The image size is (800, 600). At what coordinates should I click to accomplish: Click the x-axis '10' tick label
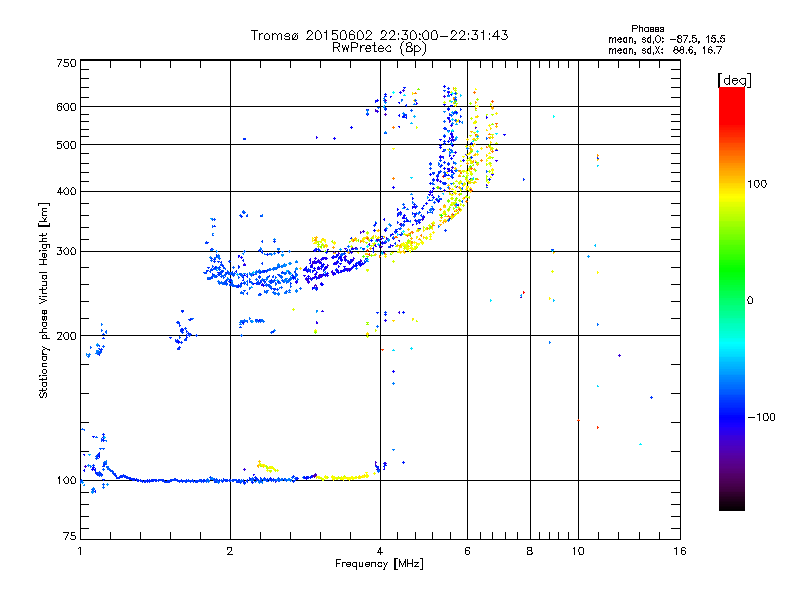578,551
